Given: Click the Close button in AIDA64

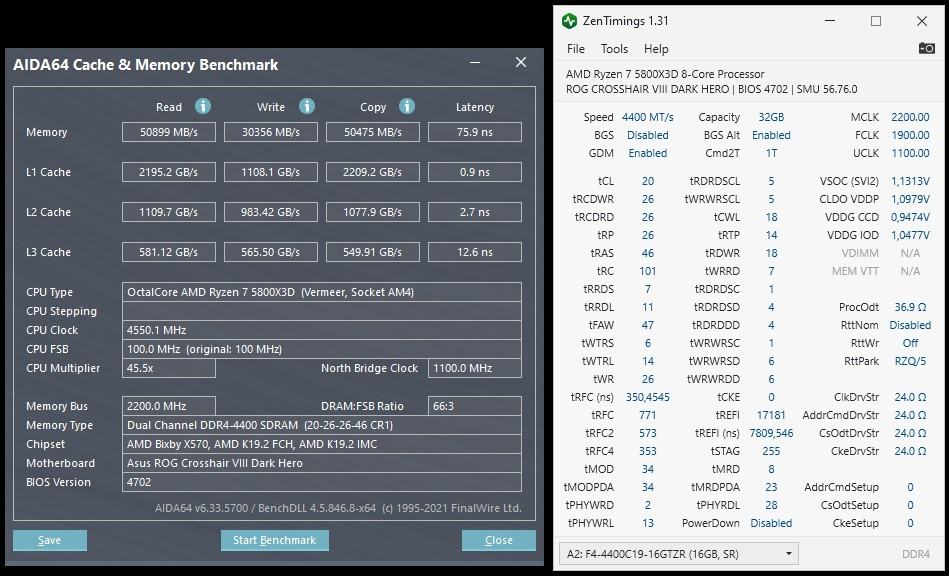Looking at the screenshot, I should coord(499,540).
